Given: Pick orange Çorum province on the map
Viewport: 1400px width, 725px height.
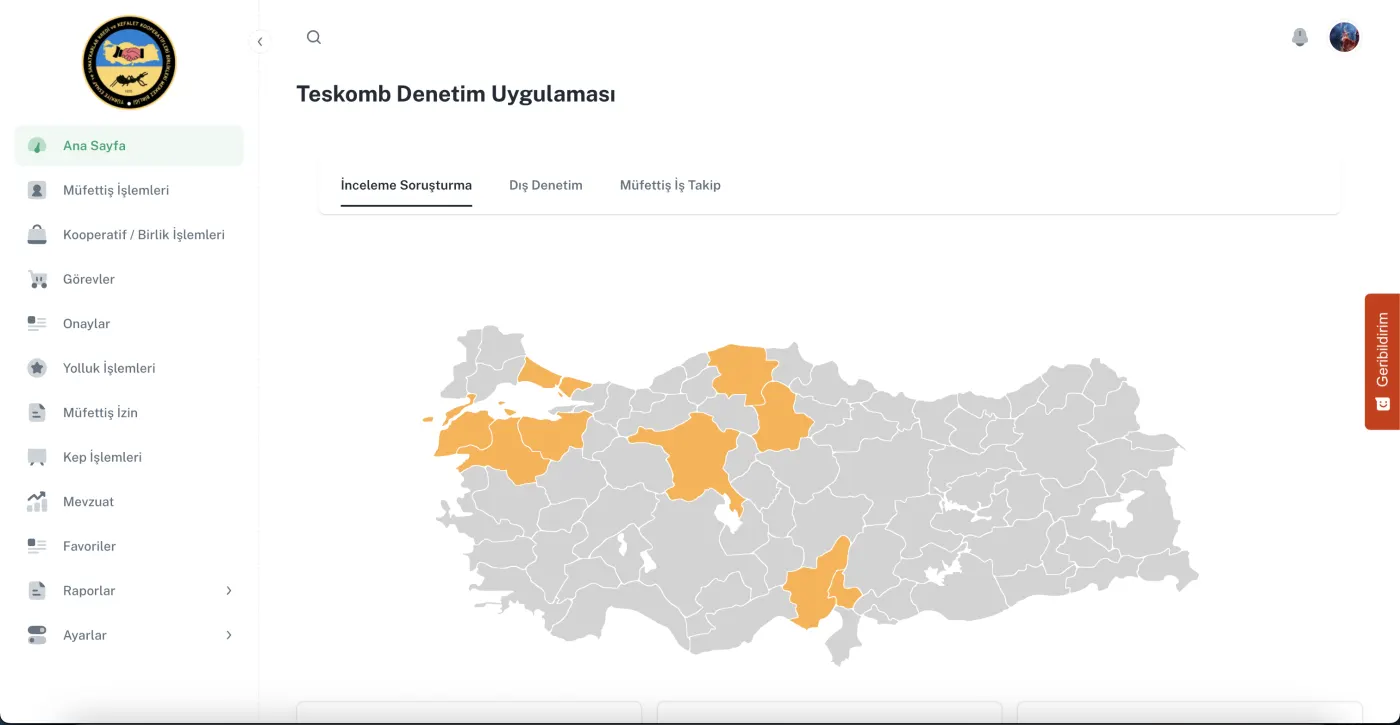Looking at the screenshot, I should click(x=782, y=418).
